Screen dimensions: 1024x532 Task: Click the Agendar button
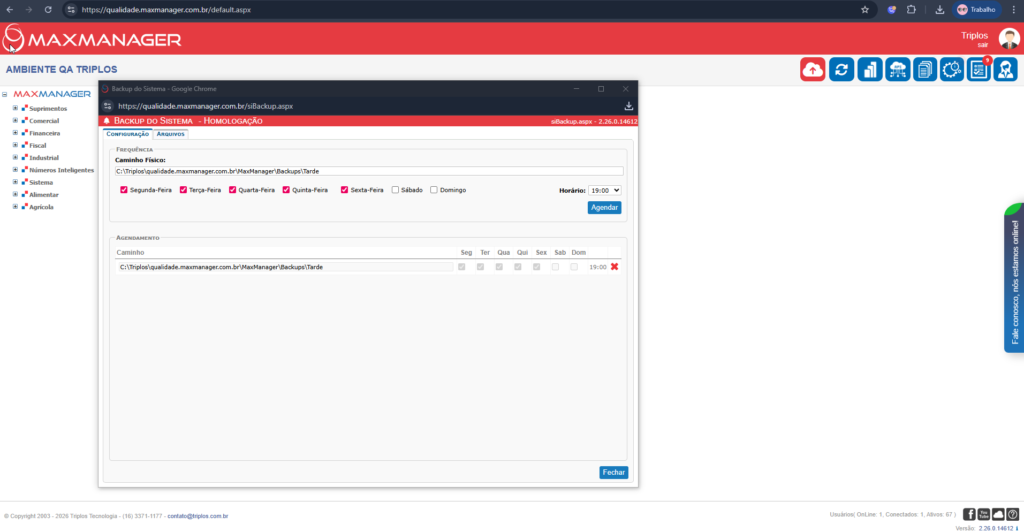click(604, 208)
